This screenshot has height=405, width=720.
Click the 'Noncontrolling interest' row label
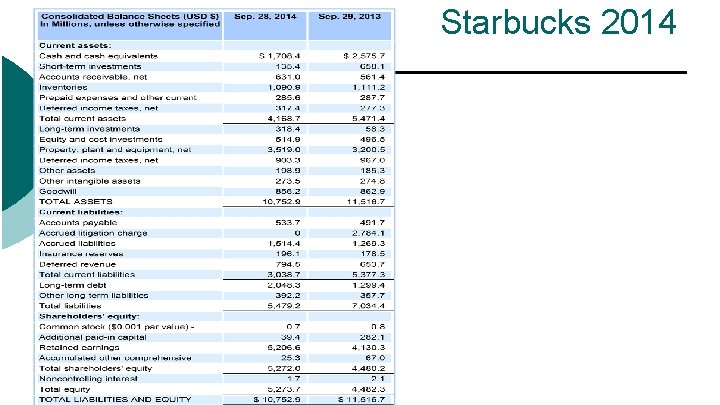pos(88,379)
